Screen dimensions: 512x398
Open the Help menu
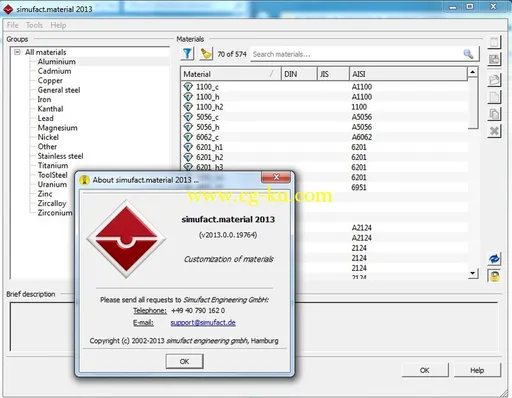(x=58, y=25)
